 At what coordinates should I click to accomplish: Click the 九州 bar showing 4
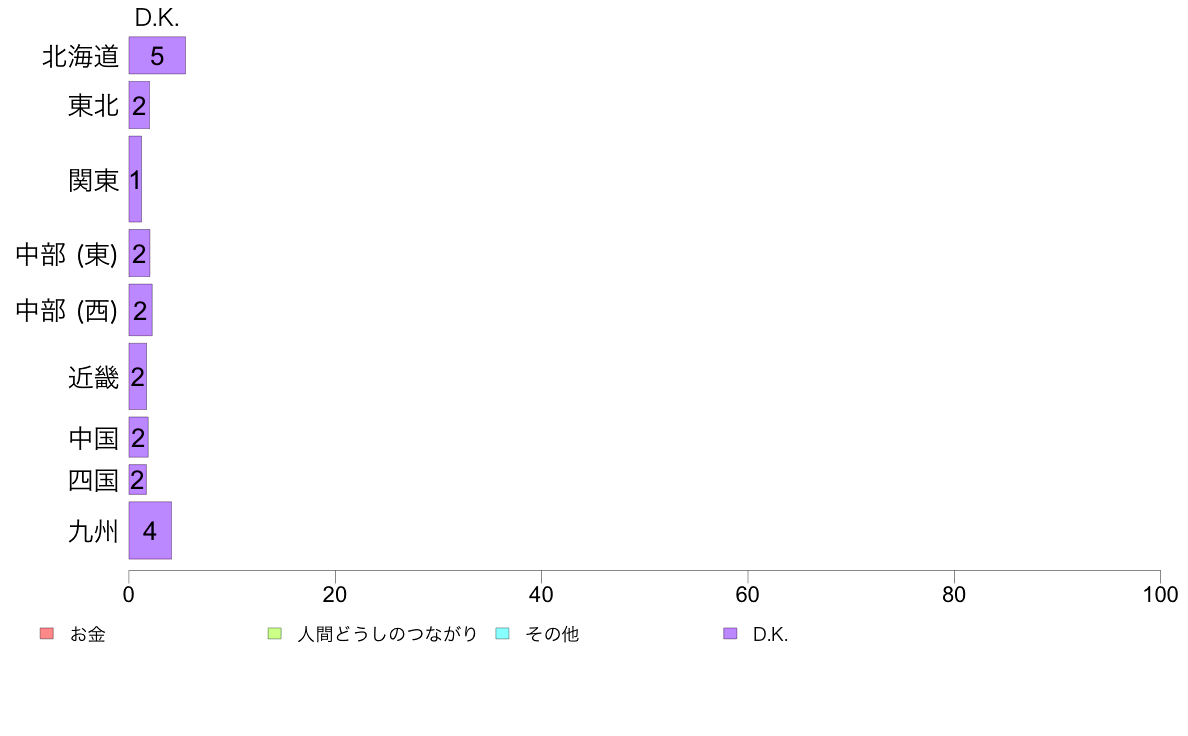pos(150,531)
